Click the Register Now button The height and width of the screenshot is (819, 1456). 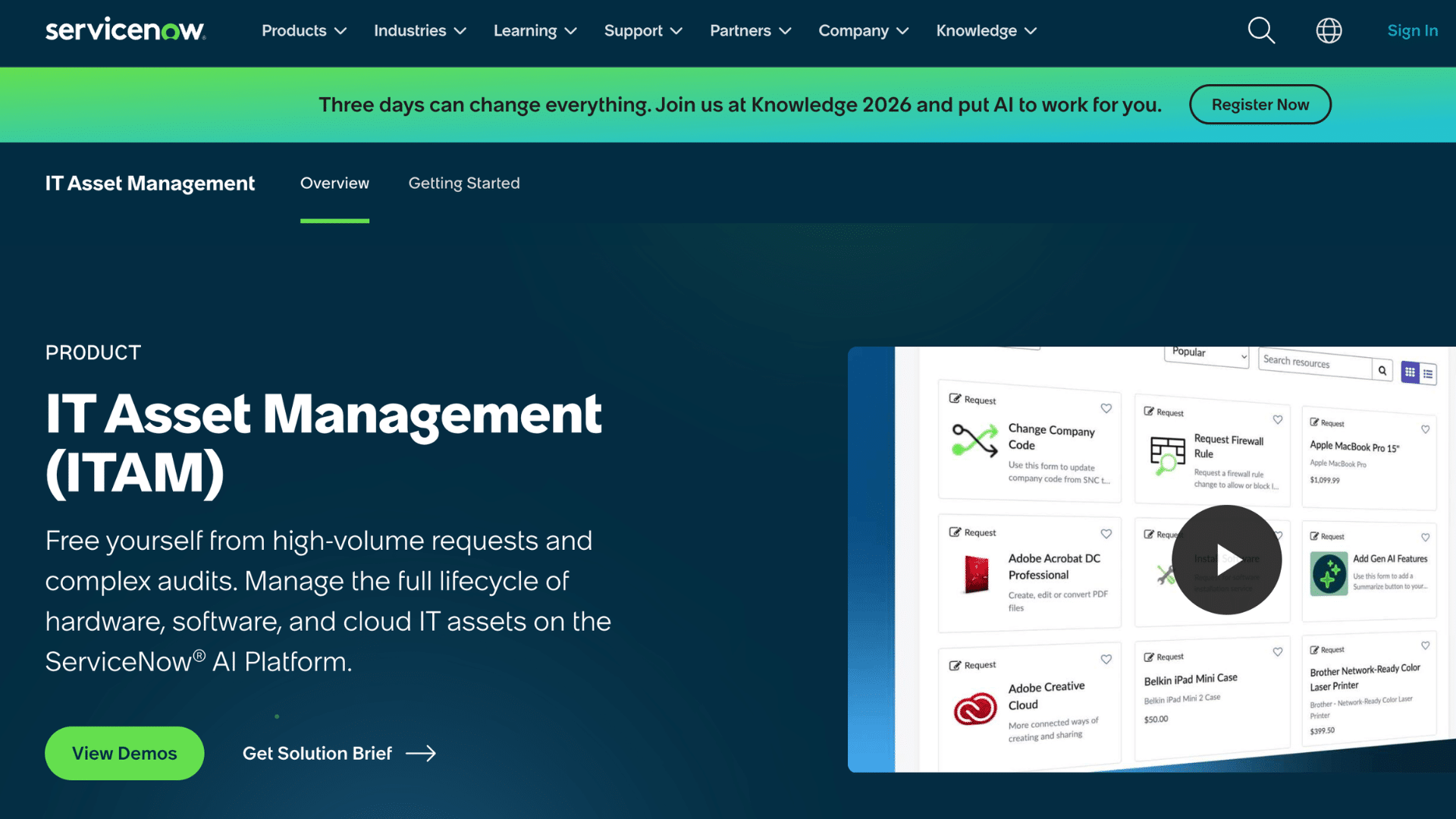1260,104
